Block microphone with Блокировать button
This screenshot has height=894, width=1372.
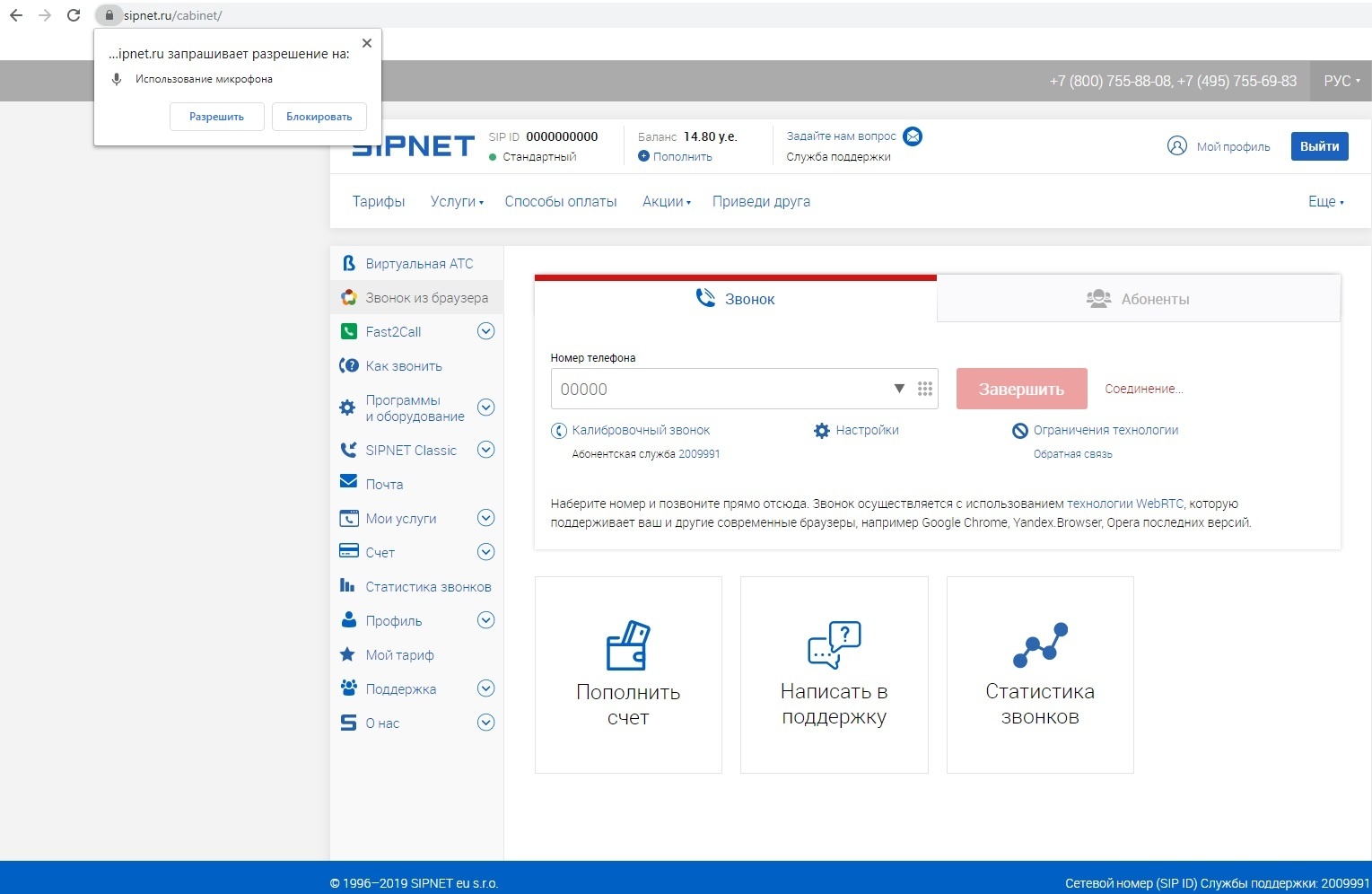319,117
